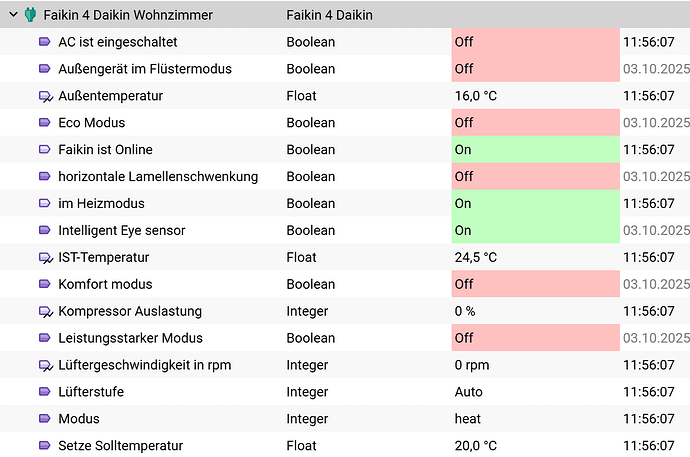This screenshot has width=690, height=457.
Task: Click the tag icon beside Eco Modus
Action: click(x=44, y=123)
